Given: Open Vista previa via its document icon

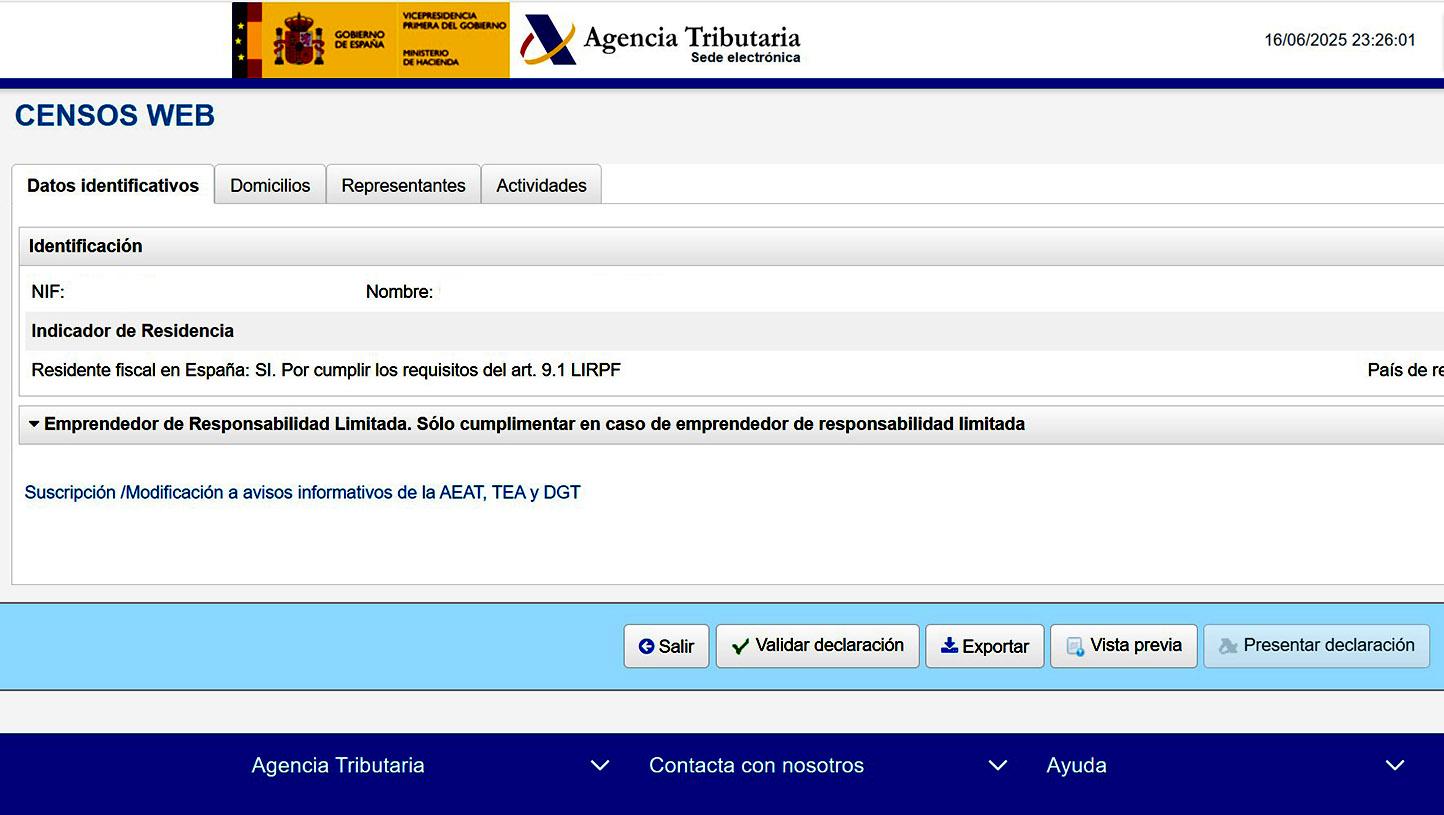Looking at the screenshot, I should pos(1075,646).
